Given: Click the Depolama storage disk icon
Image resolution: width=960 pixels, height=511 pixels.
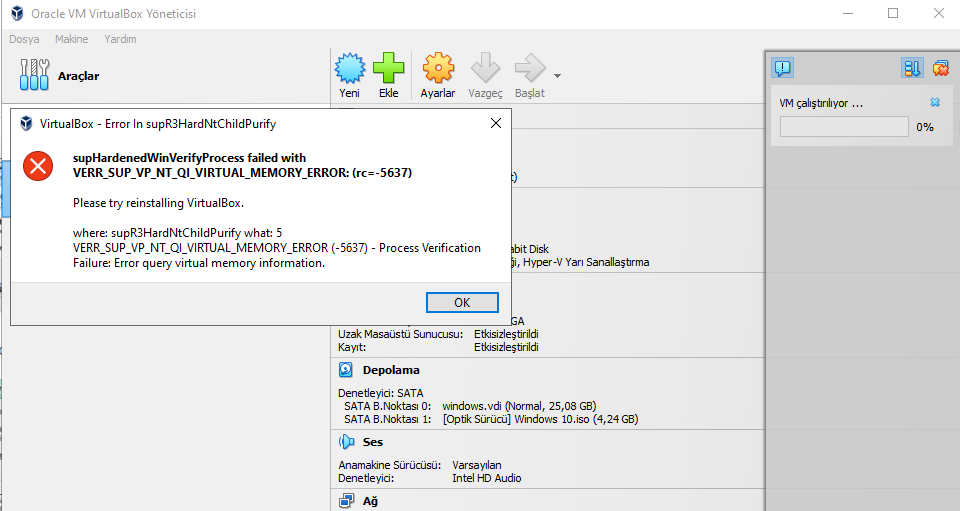Looking at the screenshot, I should (x=346, y=370).
